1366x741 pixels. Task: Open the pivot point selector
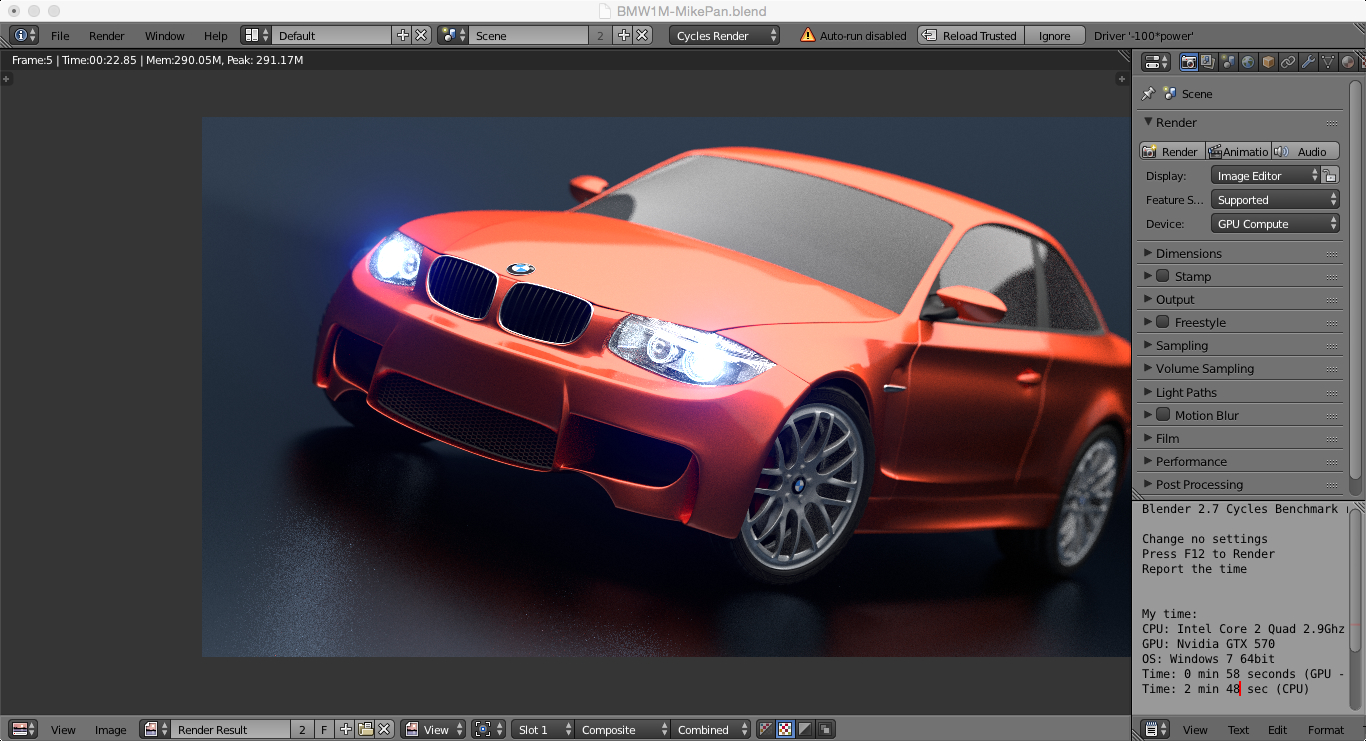tap(488, 729)
